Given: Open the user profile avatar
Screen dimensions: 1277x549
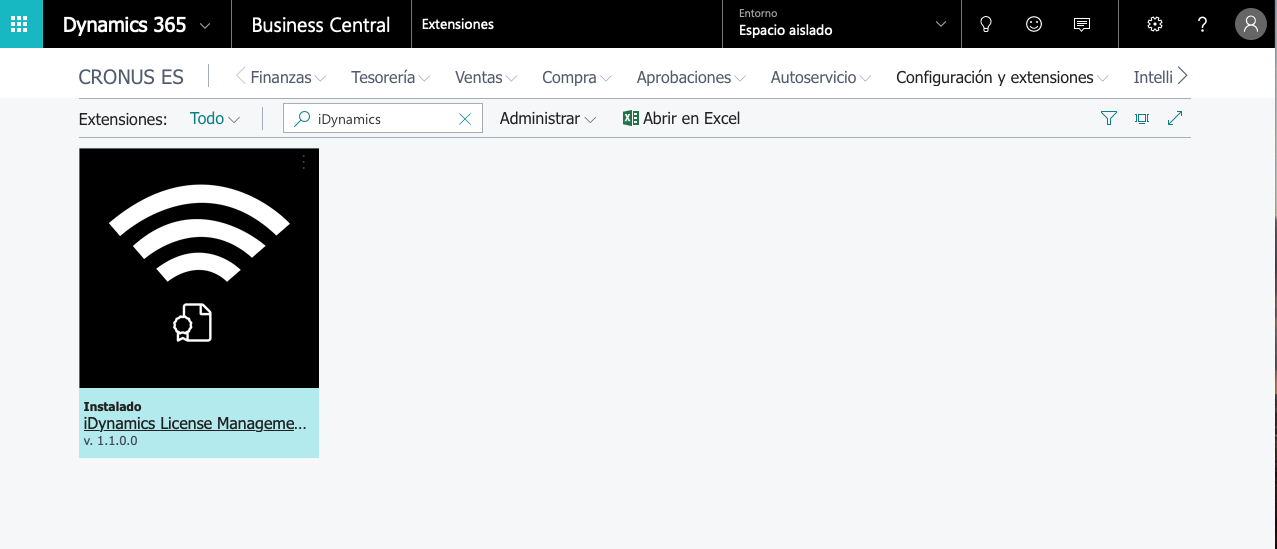Looking at the screenshot, I should click(x=1251, y=24).
